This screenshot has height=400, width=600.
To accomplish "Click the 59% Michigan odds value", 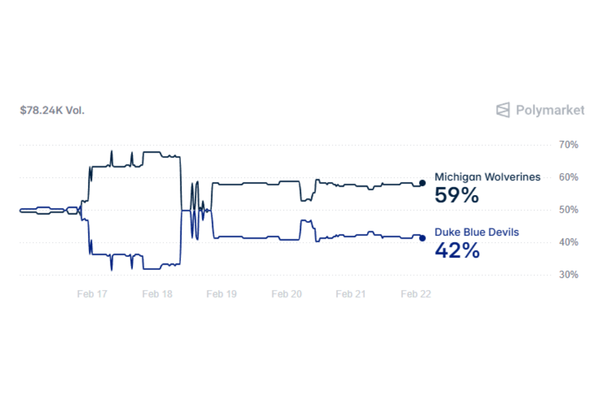I will (x=457, y=196).
